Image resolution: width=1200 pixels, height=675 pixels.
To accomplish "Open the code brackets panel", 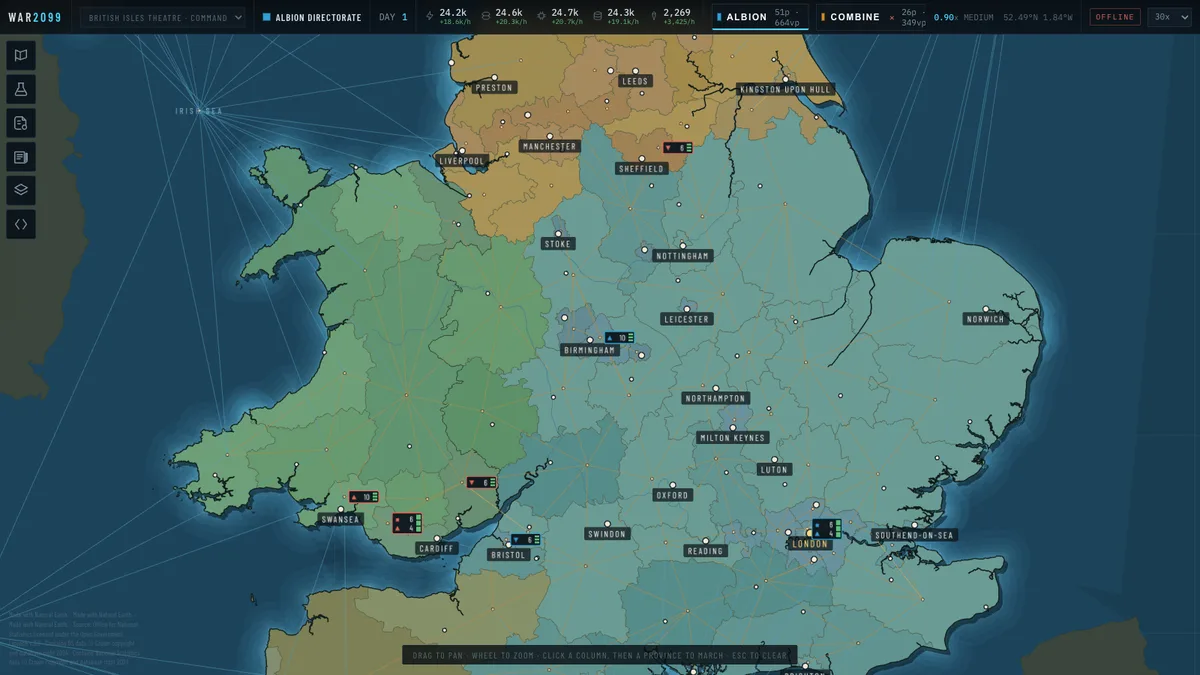I will pyautogui.click(x=21, y=224).
